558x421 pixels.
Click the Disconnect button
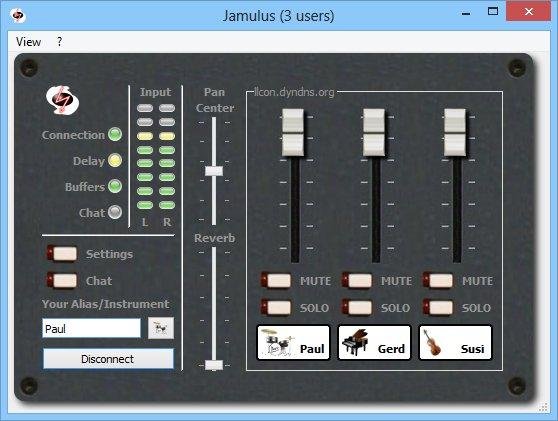tap(108, 359)
